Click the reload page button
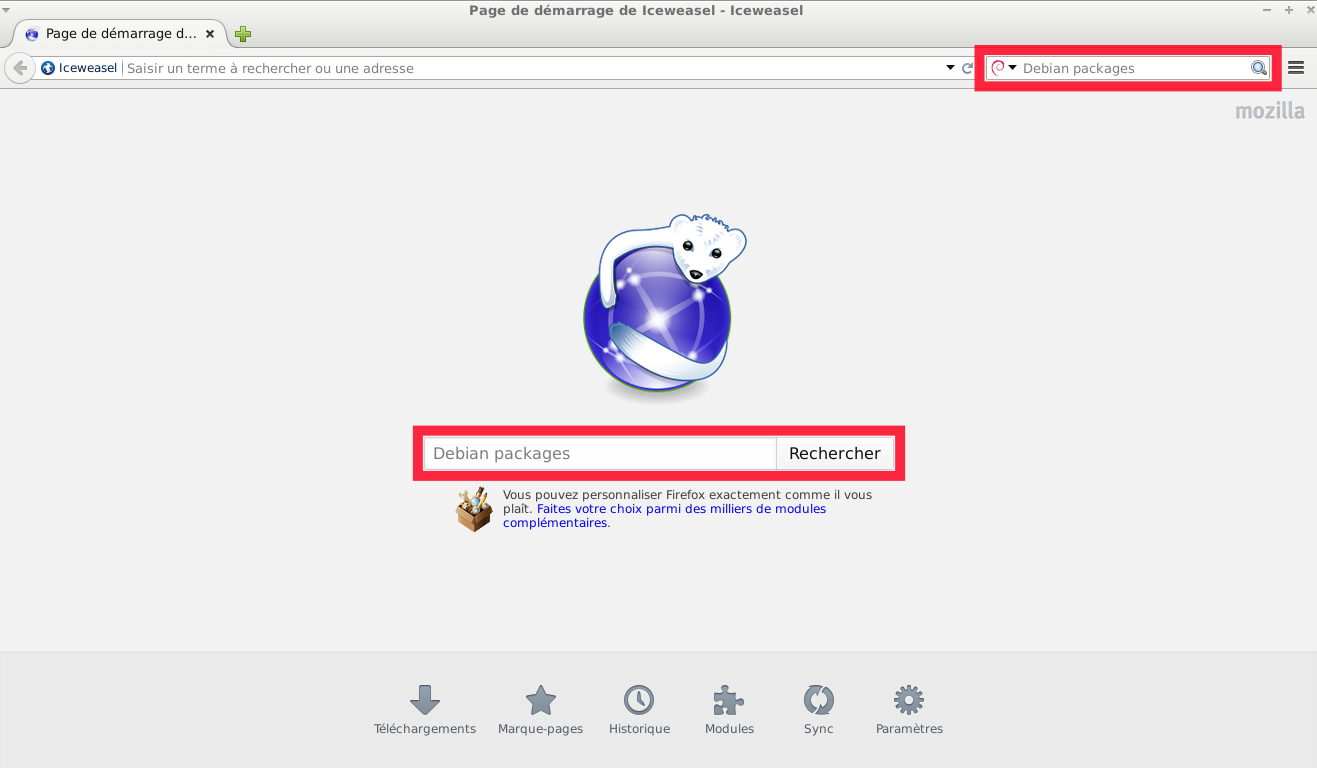1317x768 pixels. pos(967,68)
